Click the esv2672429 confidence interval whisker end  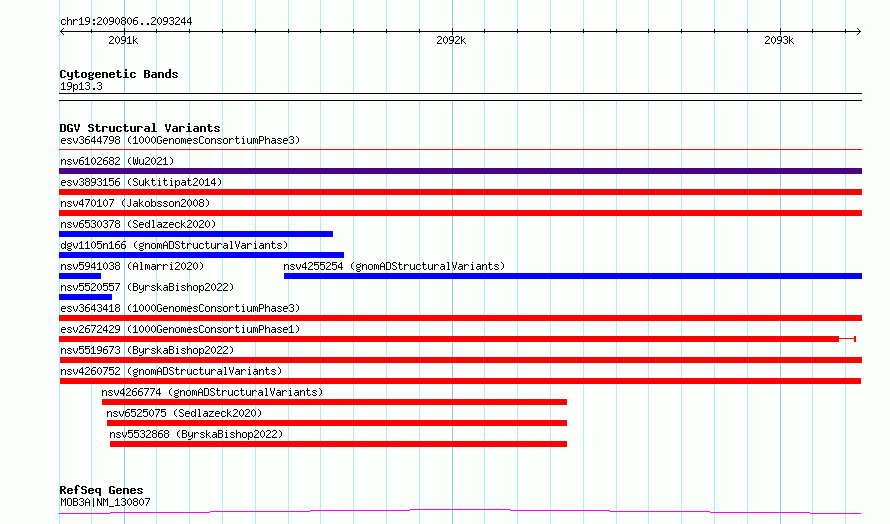coord(855,339)
